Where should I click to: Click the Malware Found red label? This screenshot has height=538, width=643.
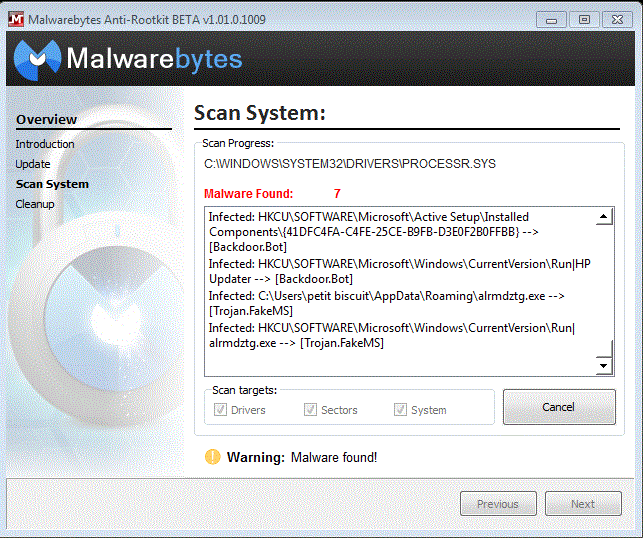(x=249, y=193)
